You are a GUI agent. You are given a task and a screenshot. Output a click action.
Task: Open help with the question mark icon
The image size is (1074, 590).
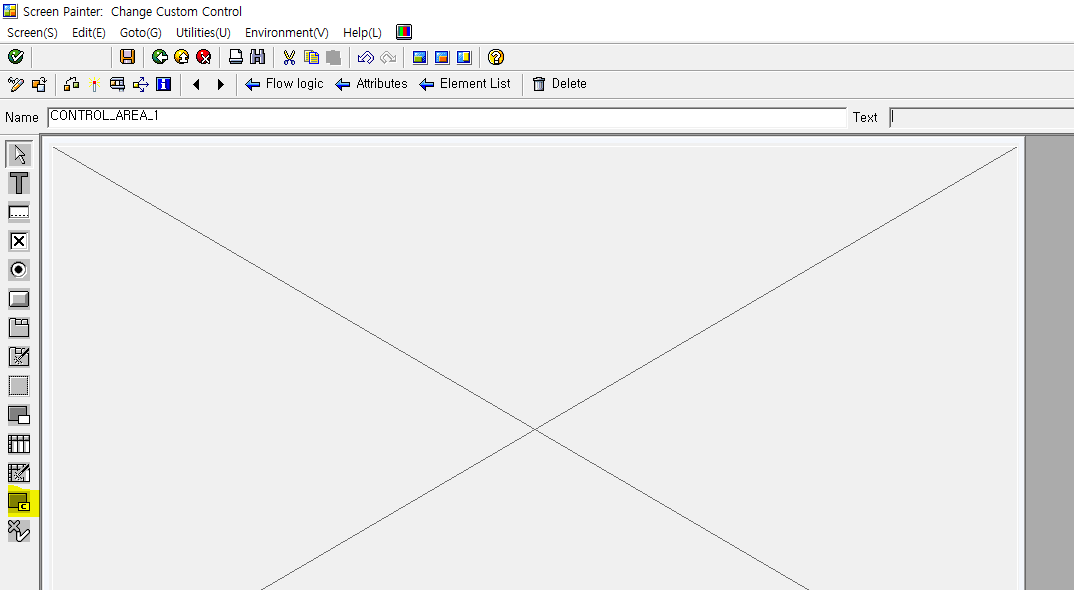(496, 57)
